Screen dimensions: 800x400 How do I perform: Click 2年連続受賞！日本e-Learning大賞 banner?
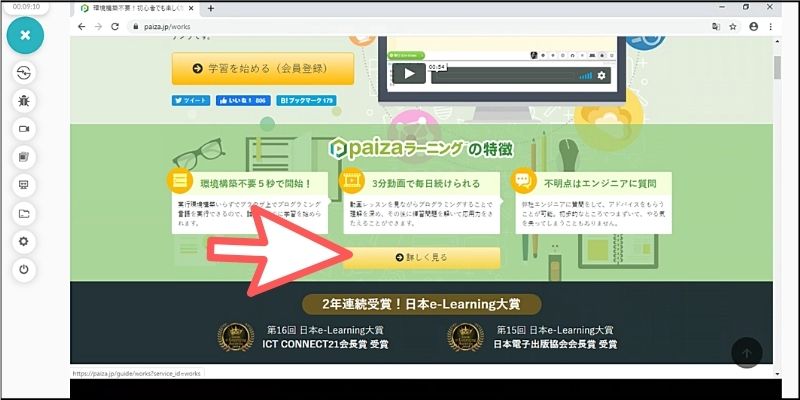coord(421,305)
